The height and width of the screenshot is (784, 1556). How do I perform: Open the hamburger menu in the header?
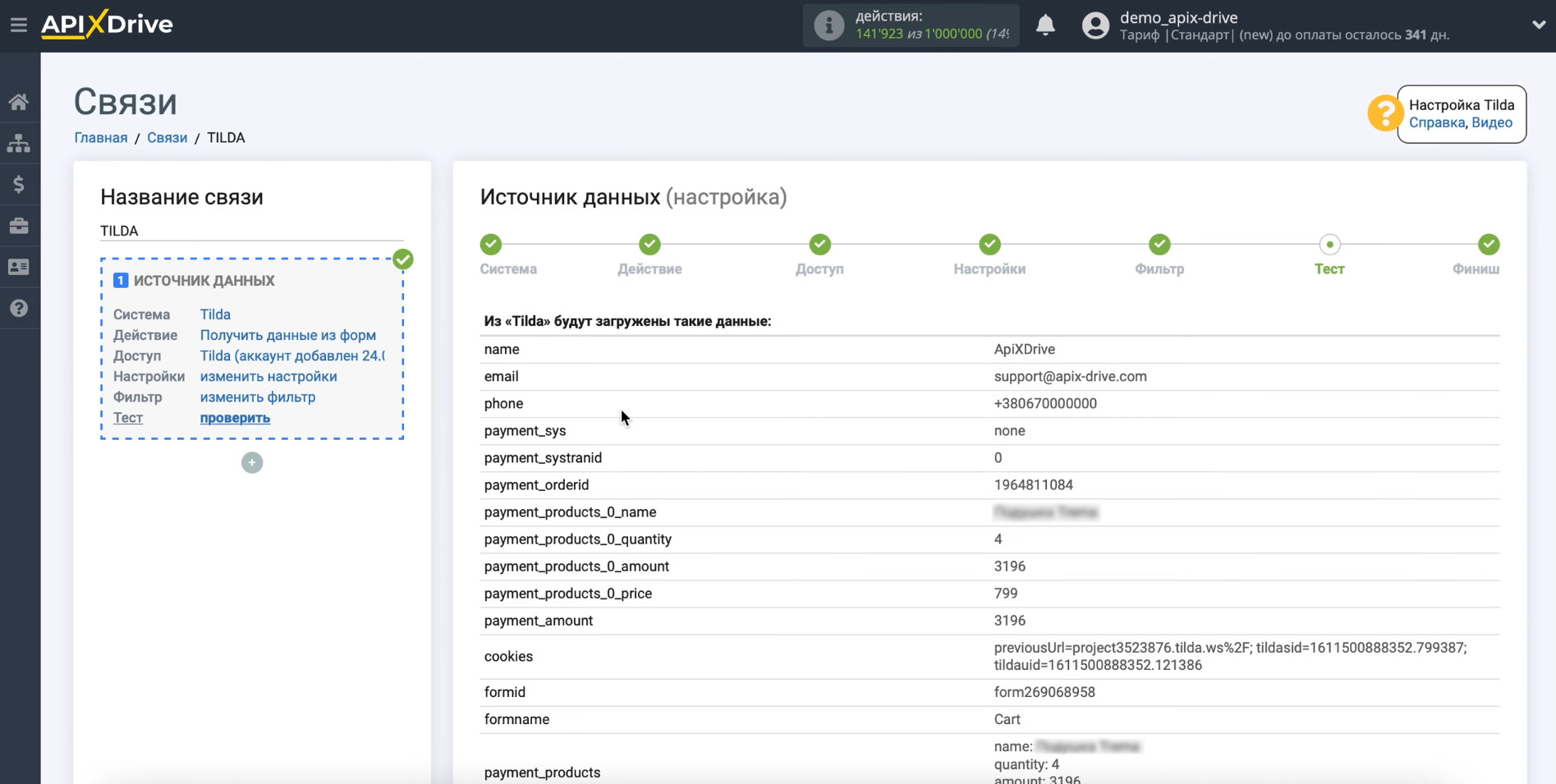point(18,25)
